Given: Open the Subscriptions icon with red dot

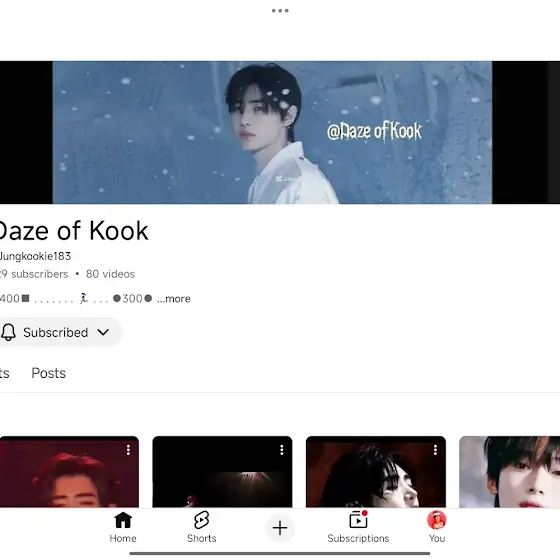Looking at the screenshot, I should [x=358, y=520].
